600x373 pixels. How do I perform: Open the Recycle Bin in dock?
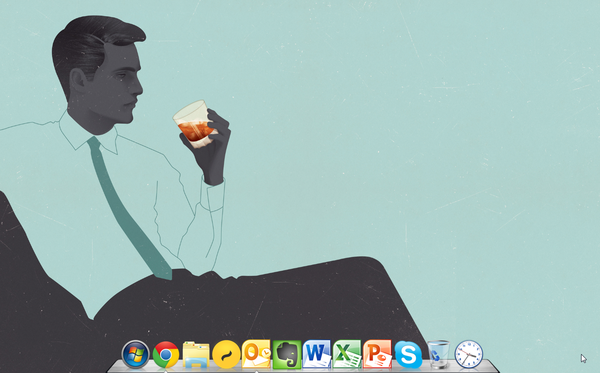coord(438,354)
